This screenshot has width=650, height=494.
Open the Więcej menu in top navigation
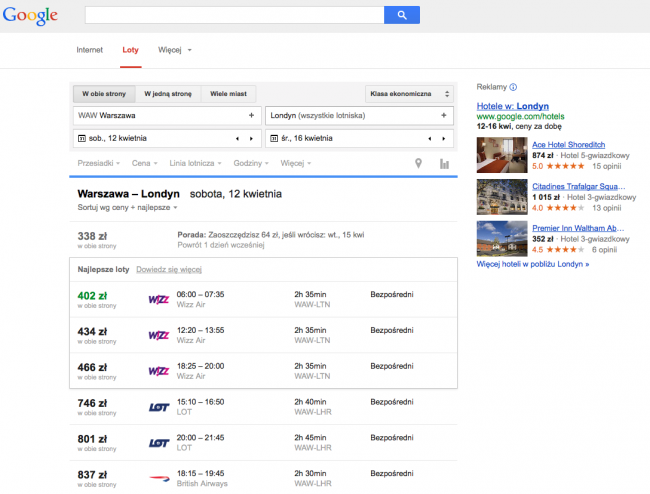(x=175, y=50)
